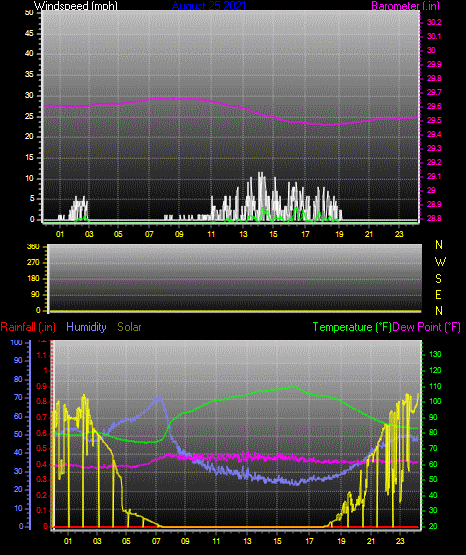This screenshot has height=555, width=466.
Task: Click the green temperature curve's peak
Action: coord(294,387)
